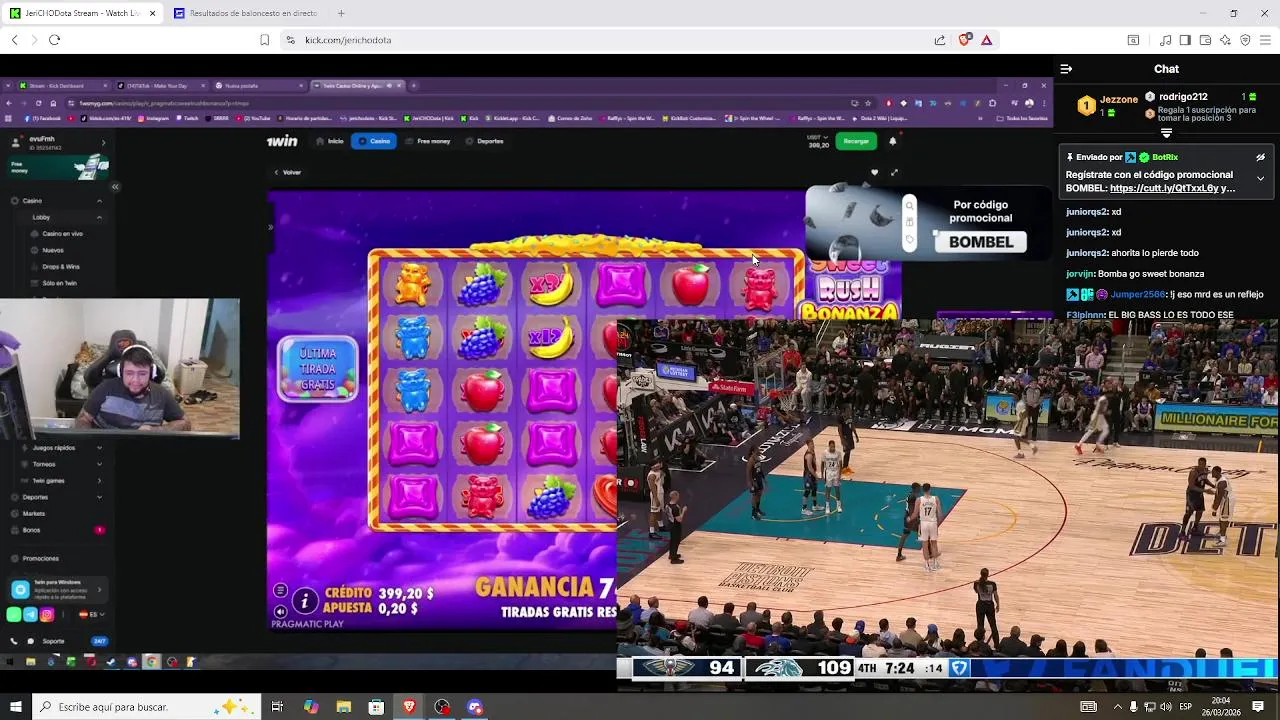Viewport: 1280px width, 720px height.
Task: Open the Leo AI sparkle icon
Action: pos(1225,40)
